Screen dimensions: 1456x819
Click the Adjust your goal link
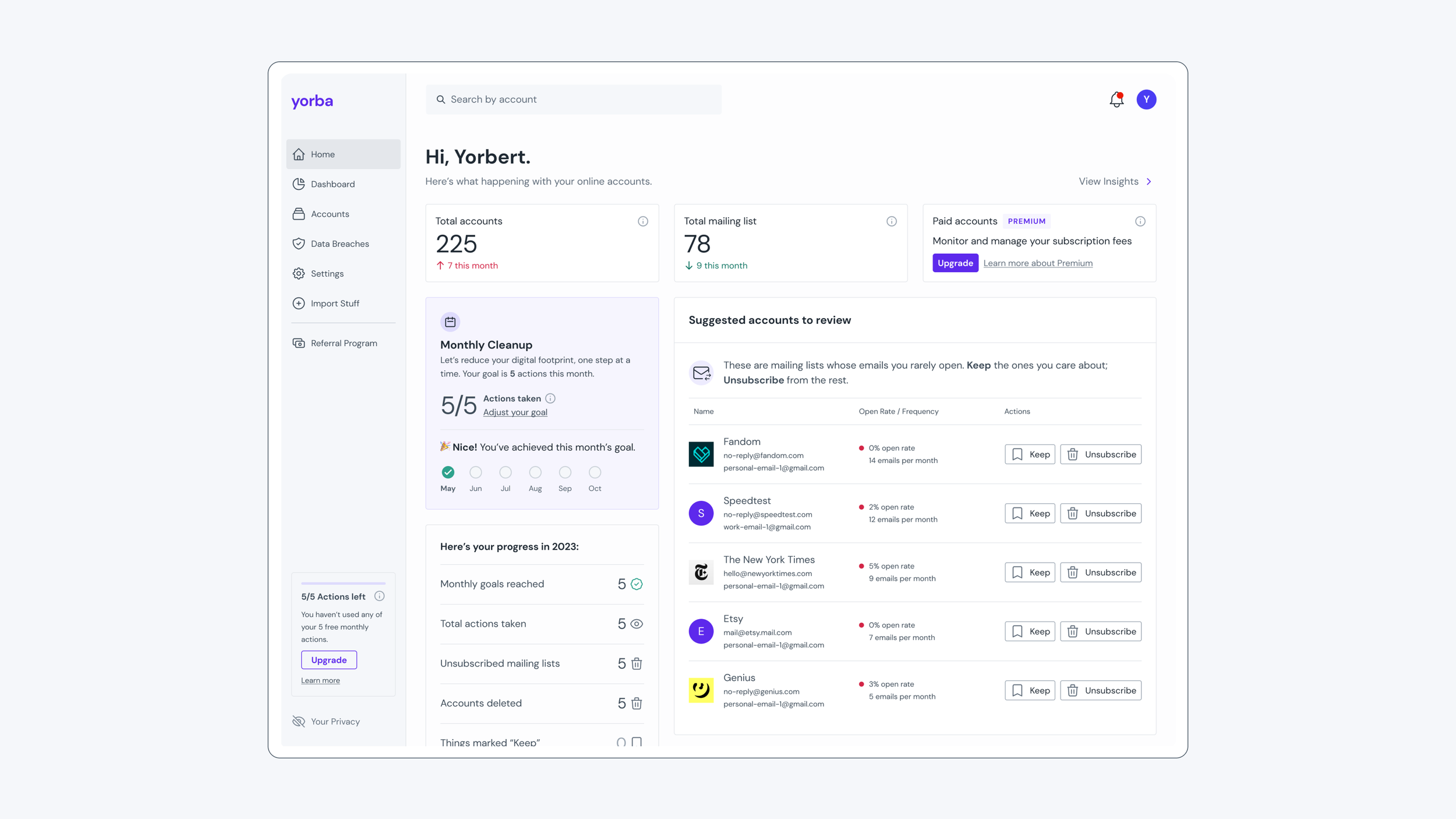pos(515,412)
